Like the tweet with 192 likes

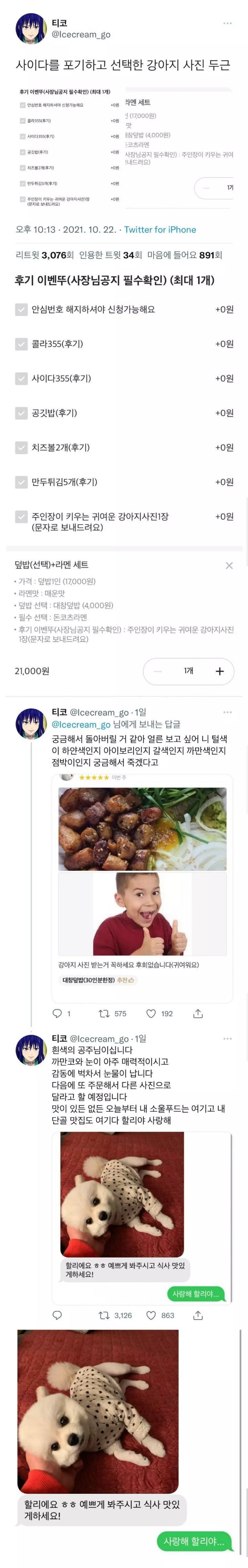(151, 1013)
